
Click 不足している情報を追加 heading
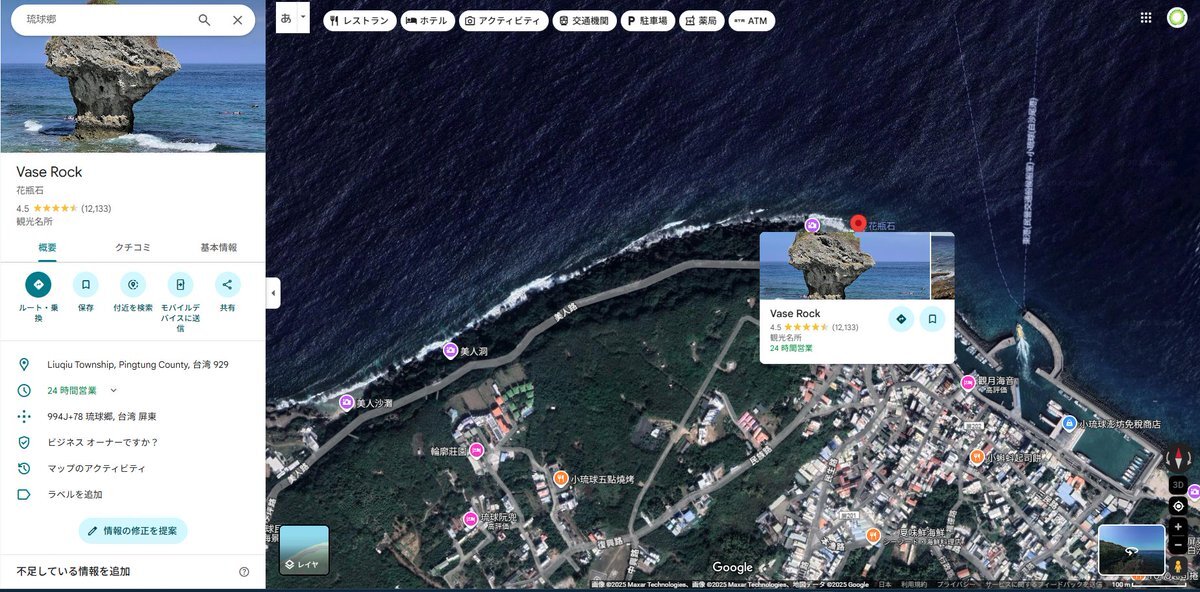[x=73, y=572]
